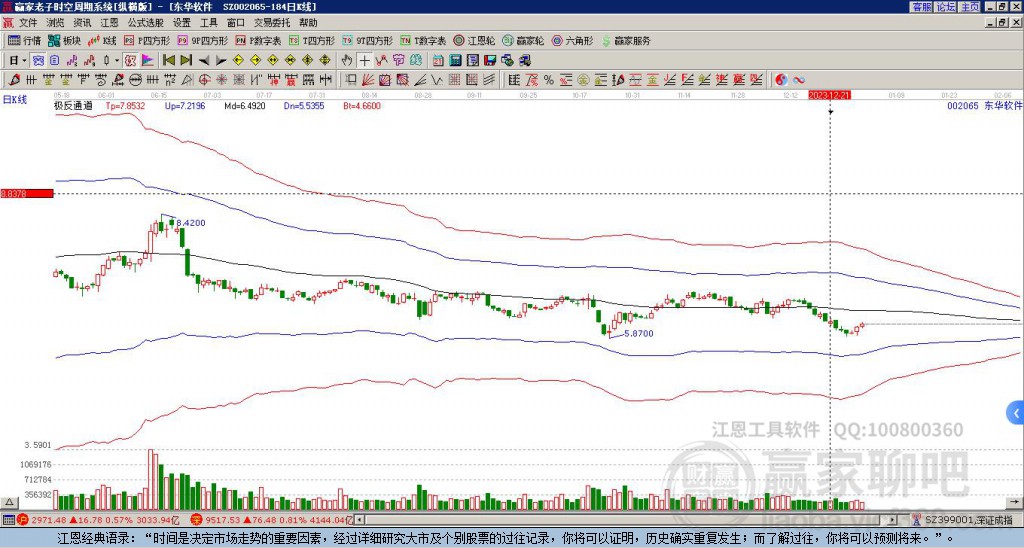1024x548 pixels.
Task: Switch to K线 candlestick chart
Action: point(102,40)
